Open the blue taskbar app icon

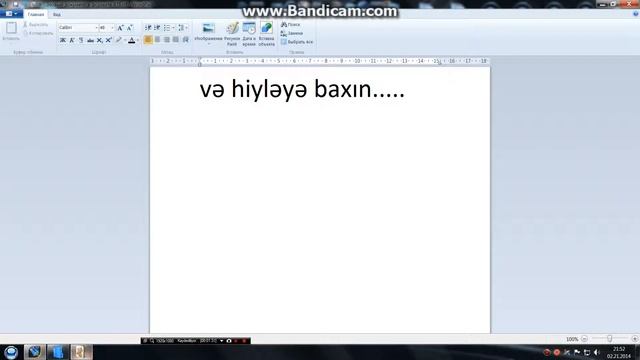point(58,352)
